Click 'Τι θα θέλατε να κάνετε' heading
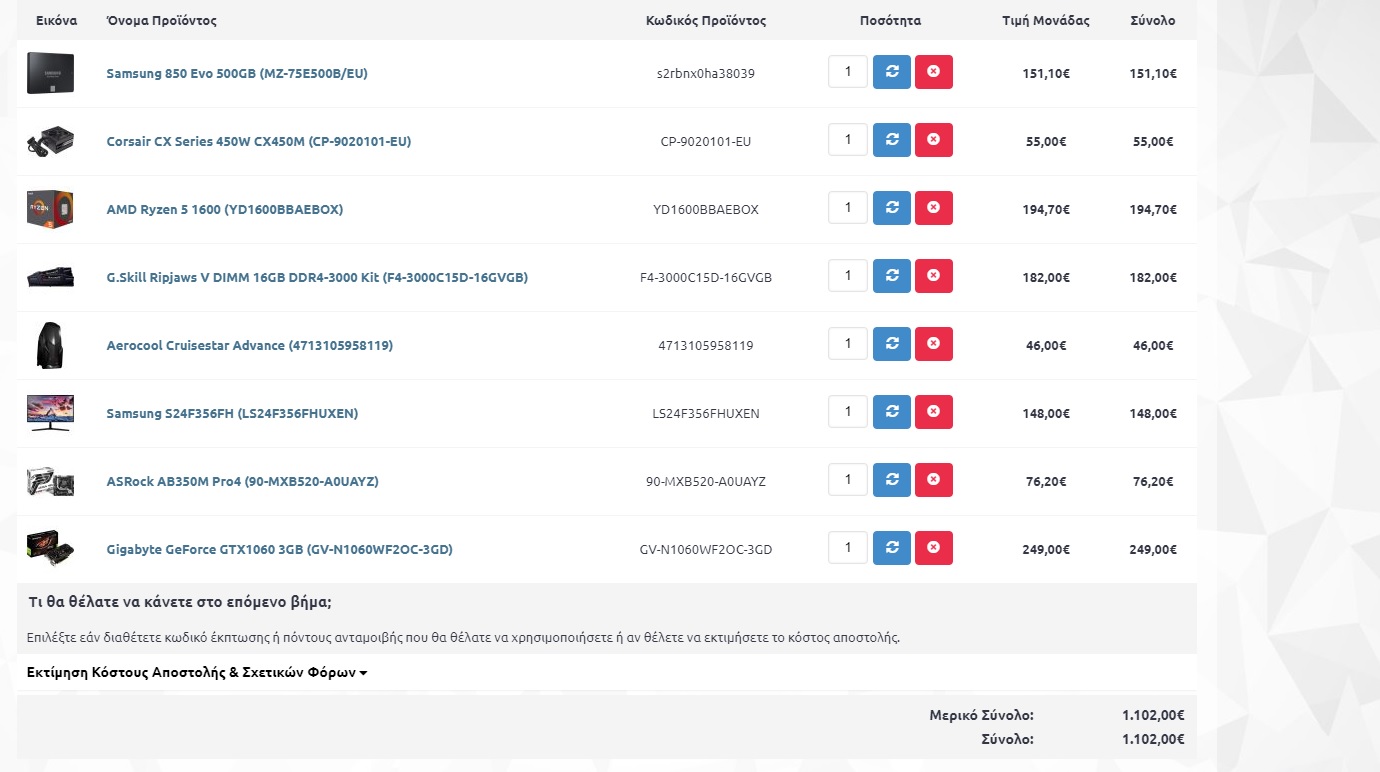Viewport: 1380px width, 772px height. coord(180,602)
